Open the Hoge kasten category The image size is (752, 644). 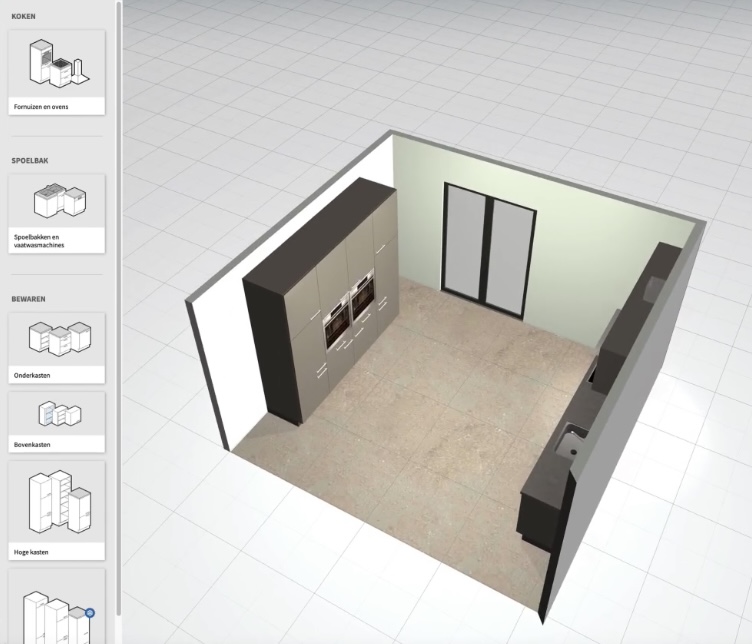point(57,508)
